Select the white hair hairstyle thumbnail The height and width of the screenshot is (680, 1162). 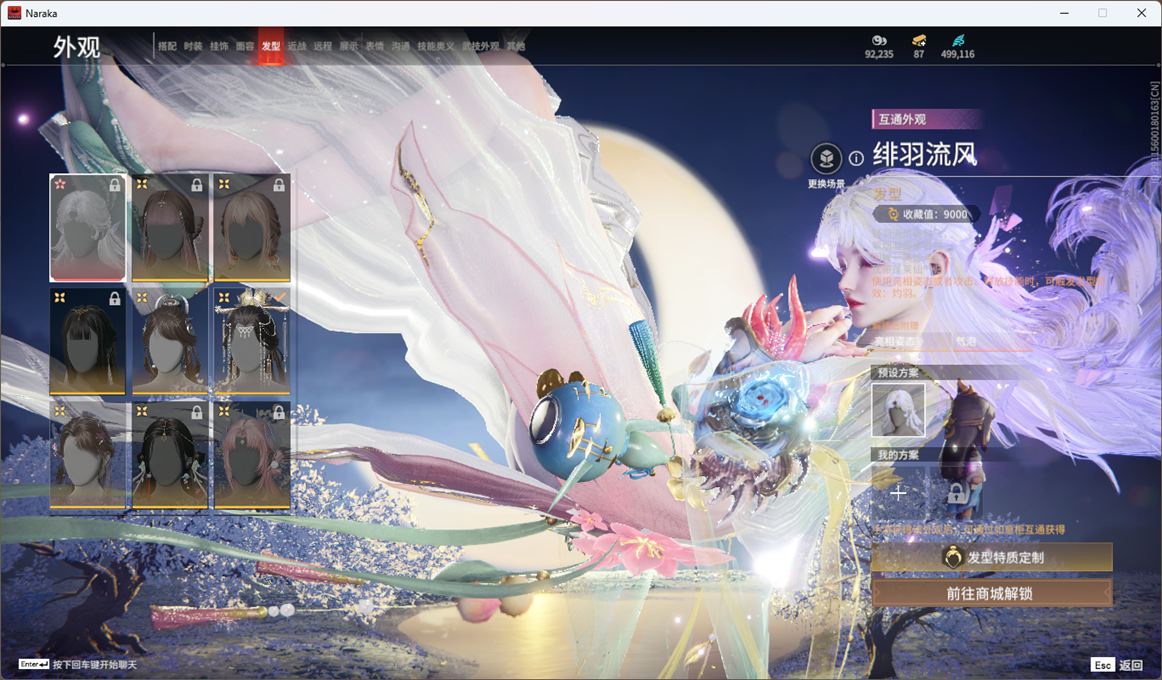tap(87, 227)
